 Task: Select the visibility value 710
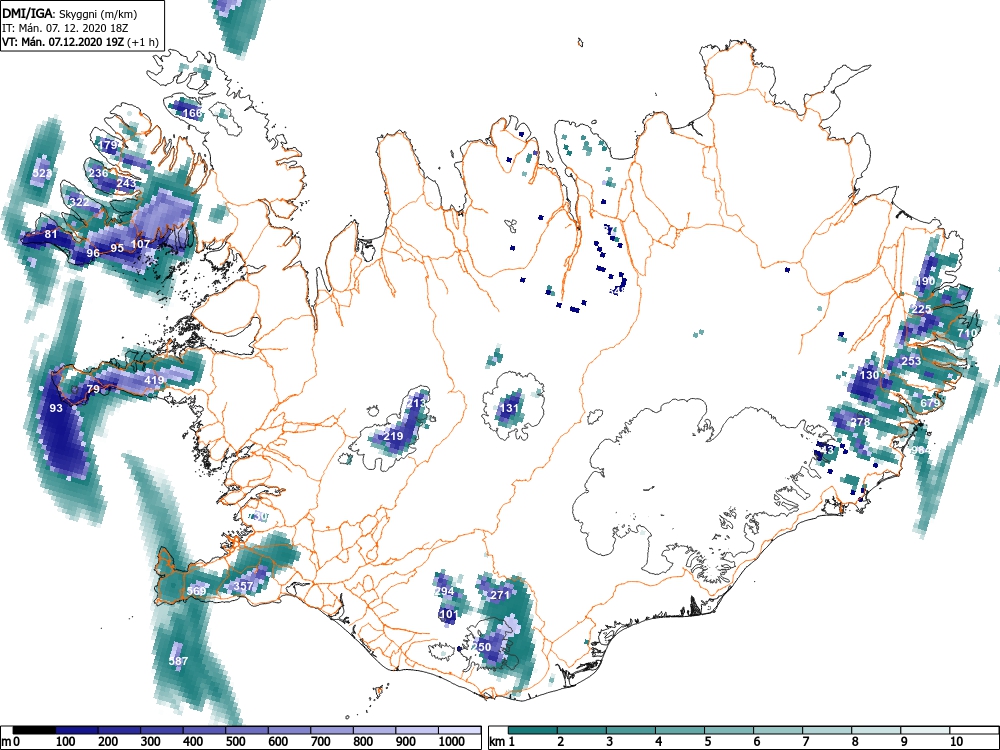(967, 333)
